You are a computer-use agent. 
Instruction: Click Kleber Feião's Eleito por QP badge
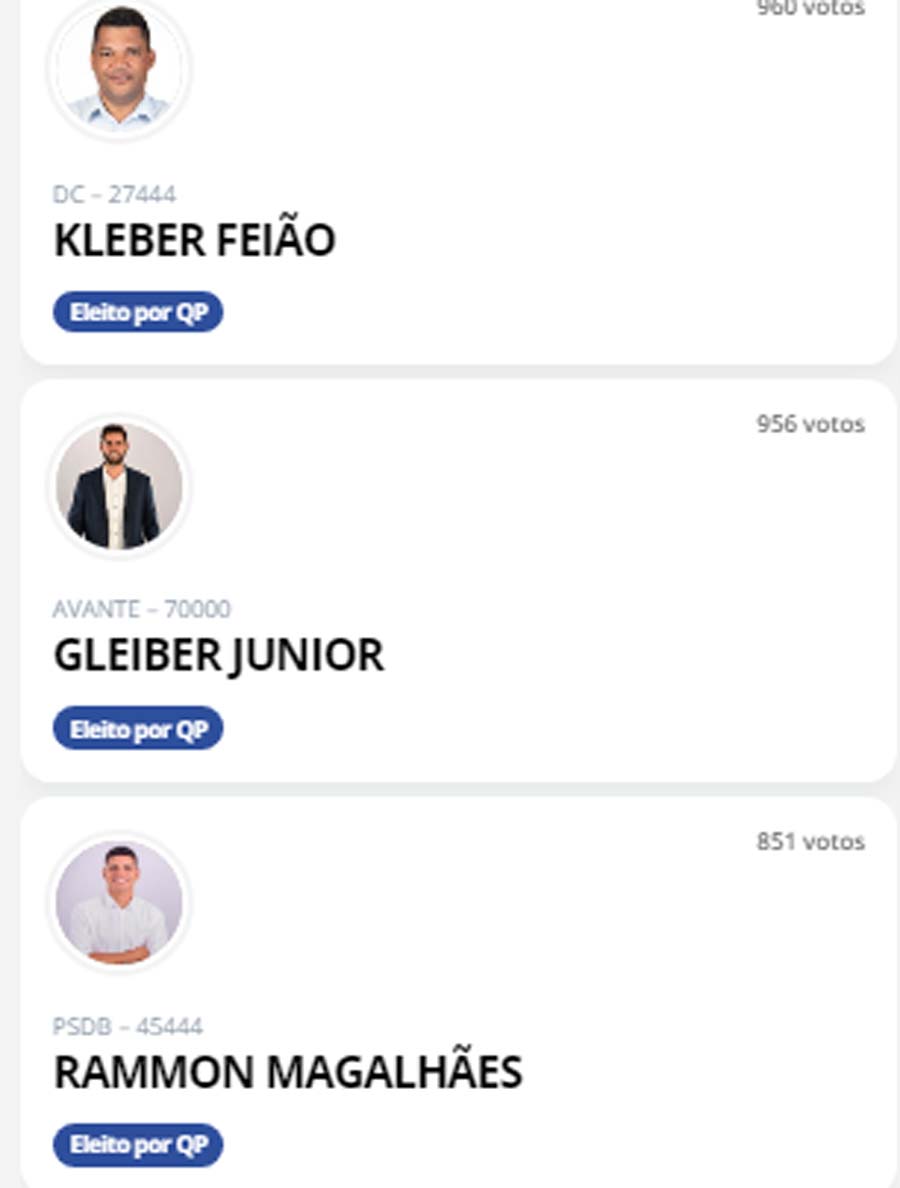(138, 313)
